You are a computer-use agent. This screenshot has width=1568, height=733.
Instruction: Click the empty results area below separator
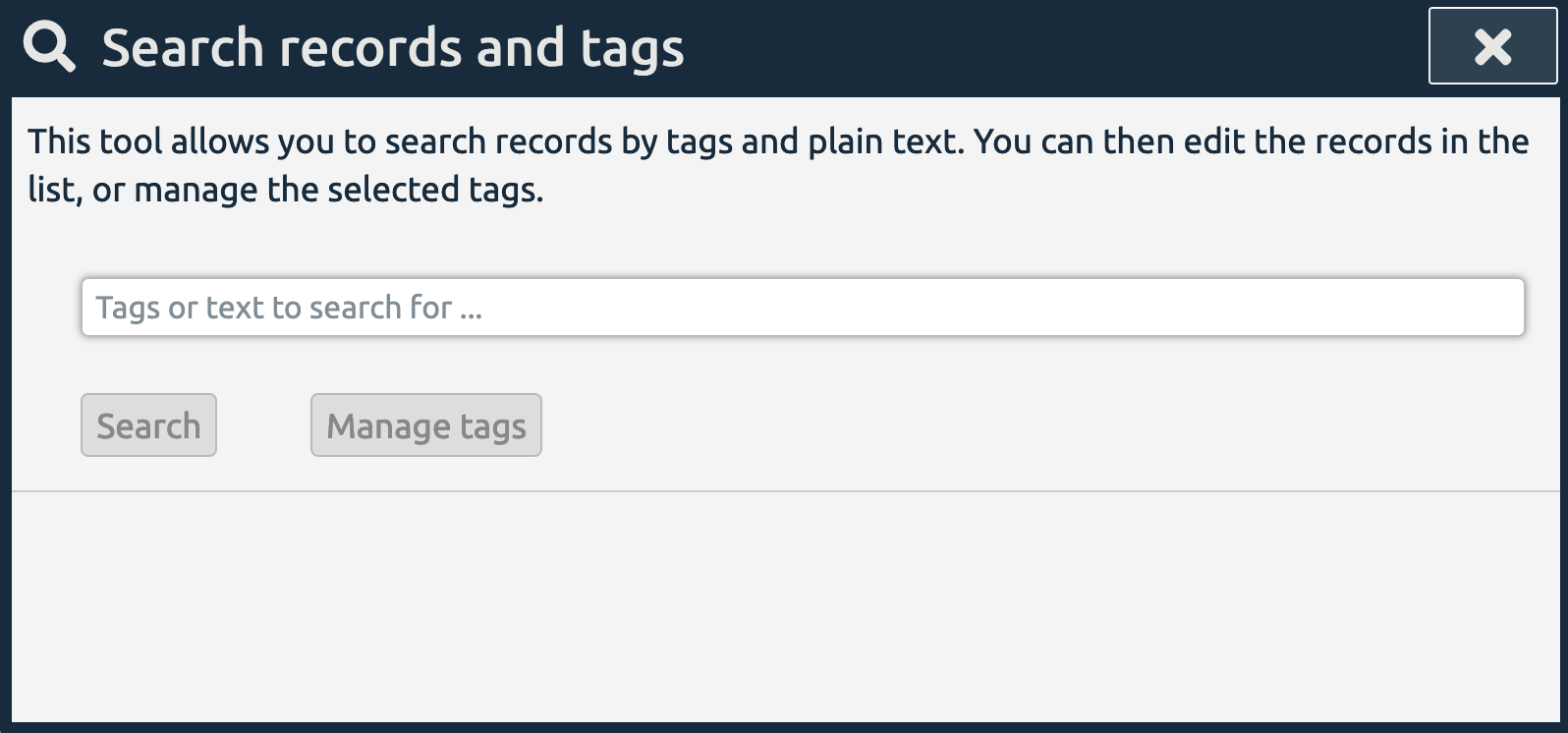pyautogui.click(x=784, y=604)
